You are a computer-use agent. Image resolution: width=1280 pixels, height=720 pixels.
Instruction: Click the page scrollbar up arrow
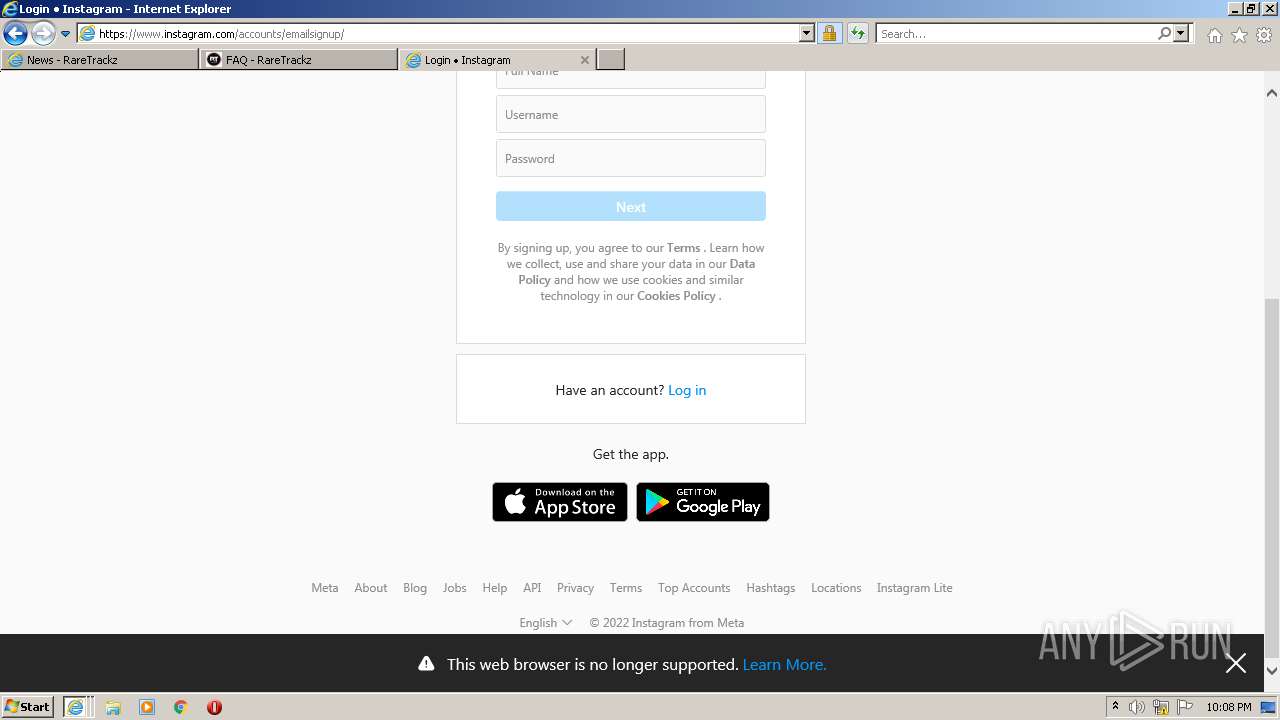[1272, 92]
